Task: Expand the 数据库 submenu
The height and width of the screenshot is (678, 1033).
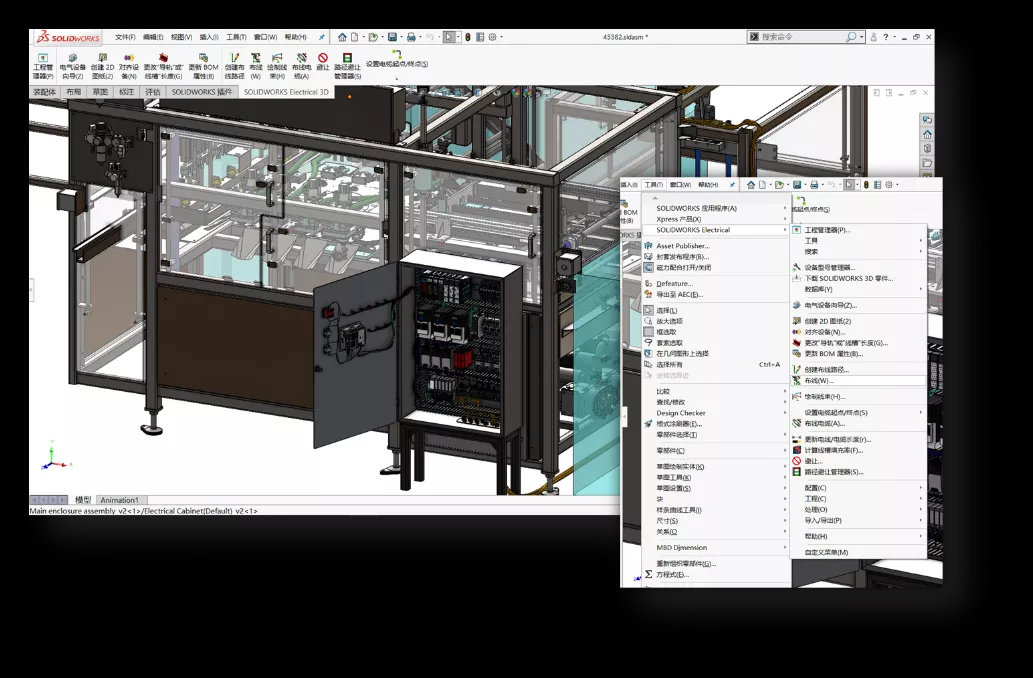Action: (x=818, y=289)
